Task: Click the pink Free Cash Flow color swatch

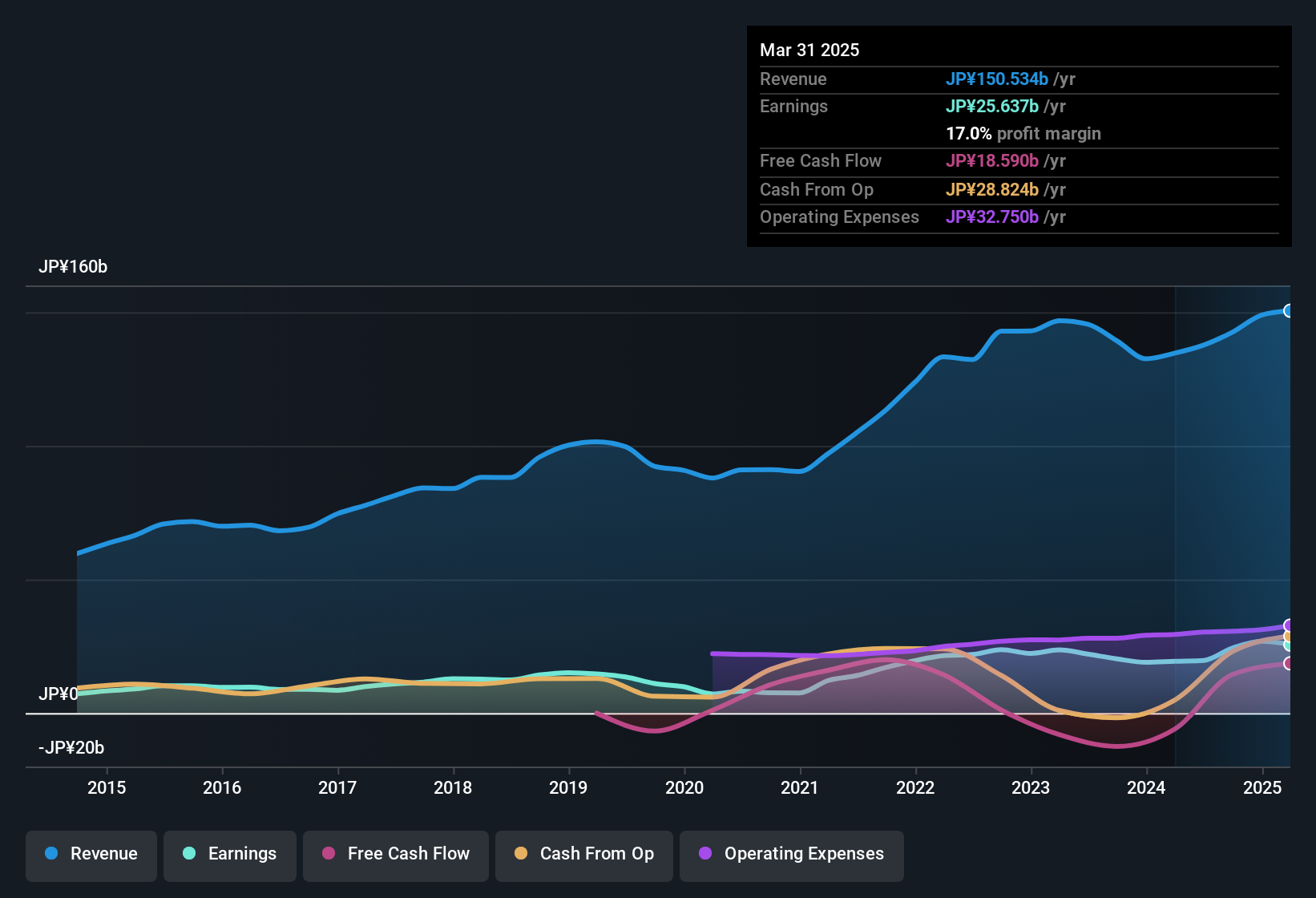Action: coord(328,854)
